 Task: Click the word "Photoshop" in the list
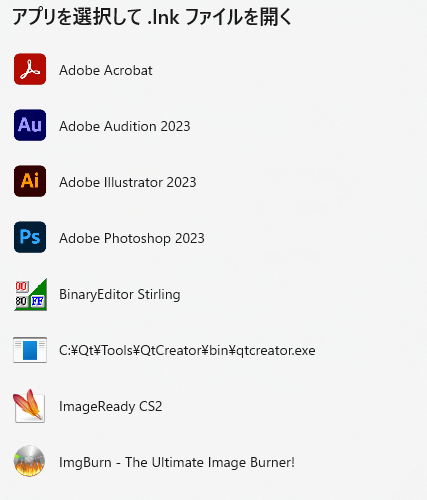(137, 239)
